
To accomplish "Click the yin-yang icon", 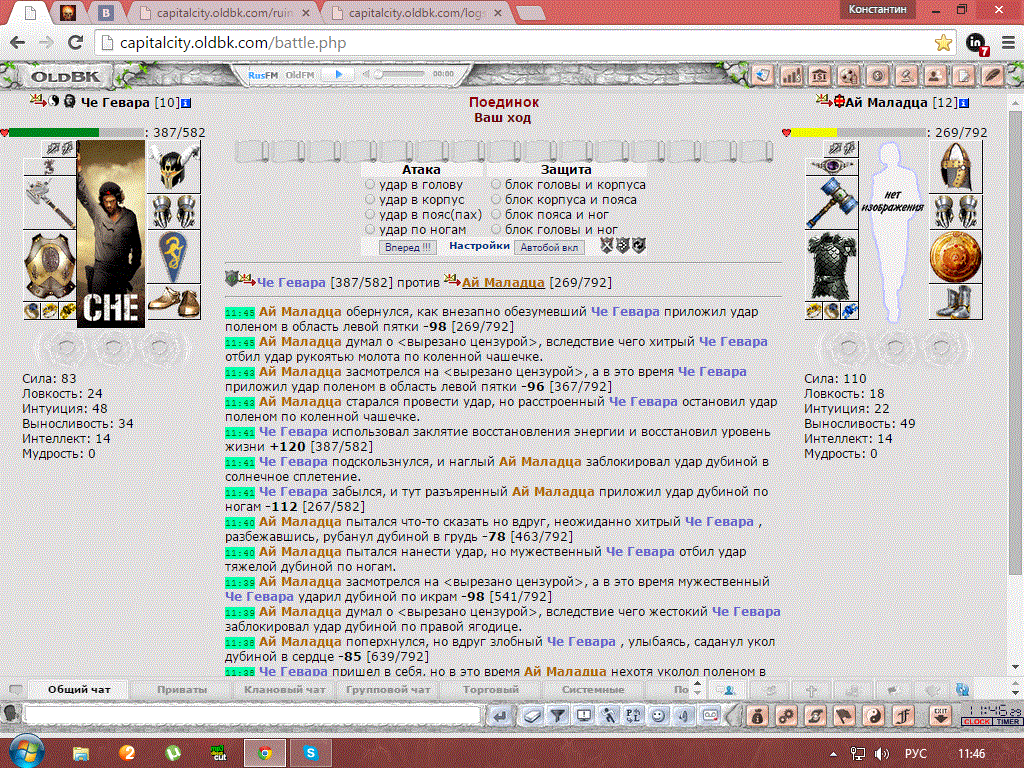I will click(x=874, y=716).
